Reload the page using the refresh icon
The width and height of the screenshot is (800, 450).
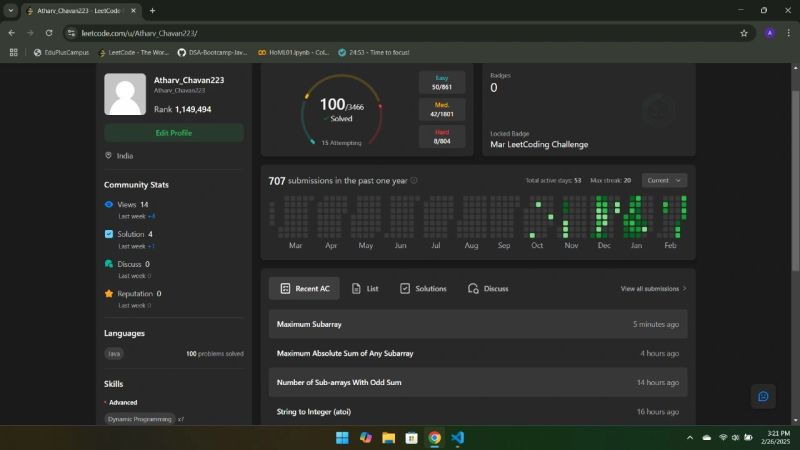(48, 32)
